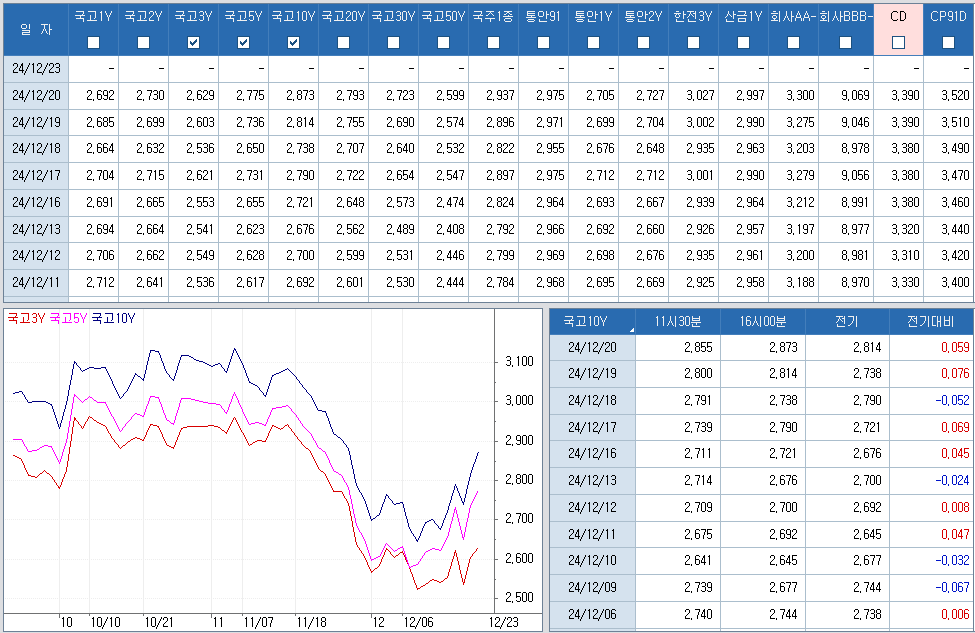Click the 일자 date column header
The image size is (975, 633).
point(35,29)
